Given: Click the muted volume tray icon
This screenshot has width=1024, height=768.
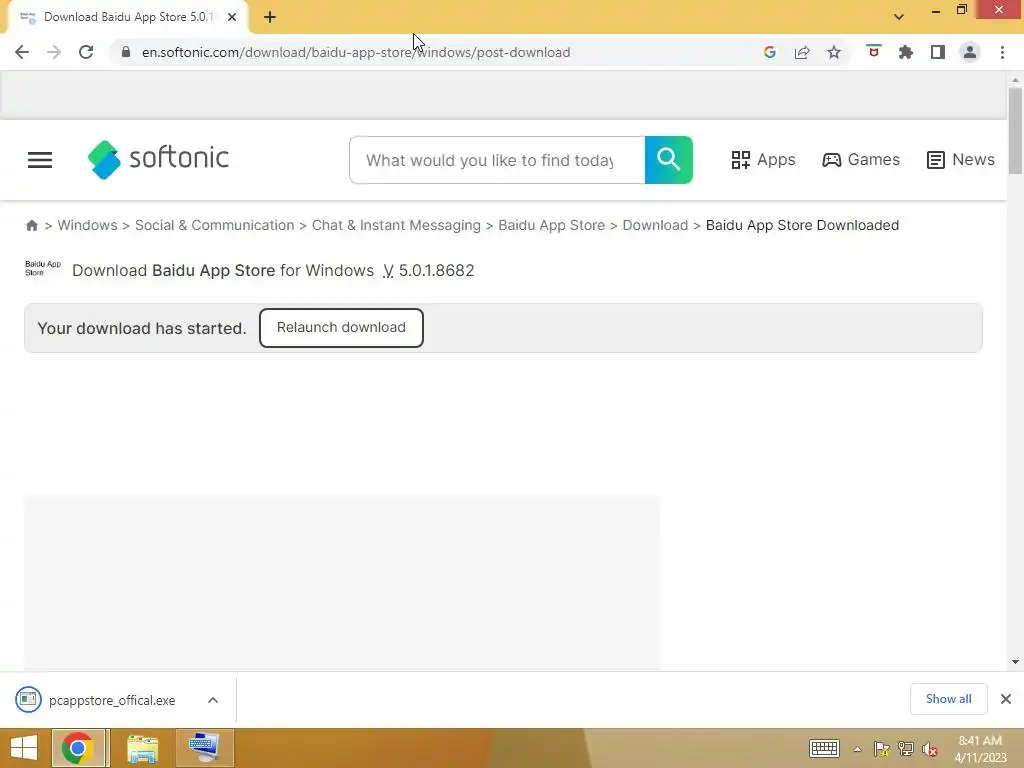Looking at the screenshot, I should (930, 749).
